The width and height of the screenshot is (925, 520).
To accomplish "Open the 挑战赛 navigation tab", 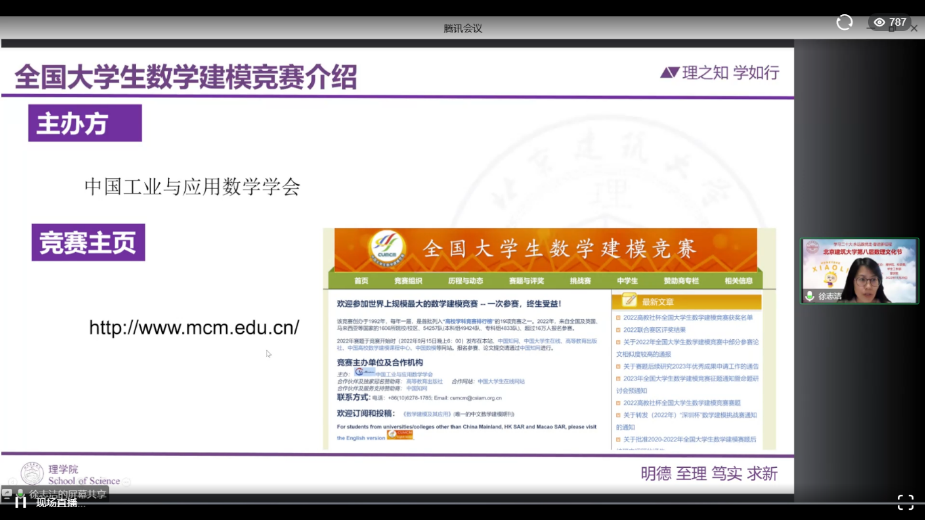I will [x=580, y=281].
